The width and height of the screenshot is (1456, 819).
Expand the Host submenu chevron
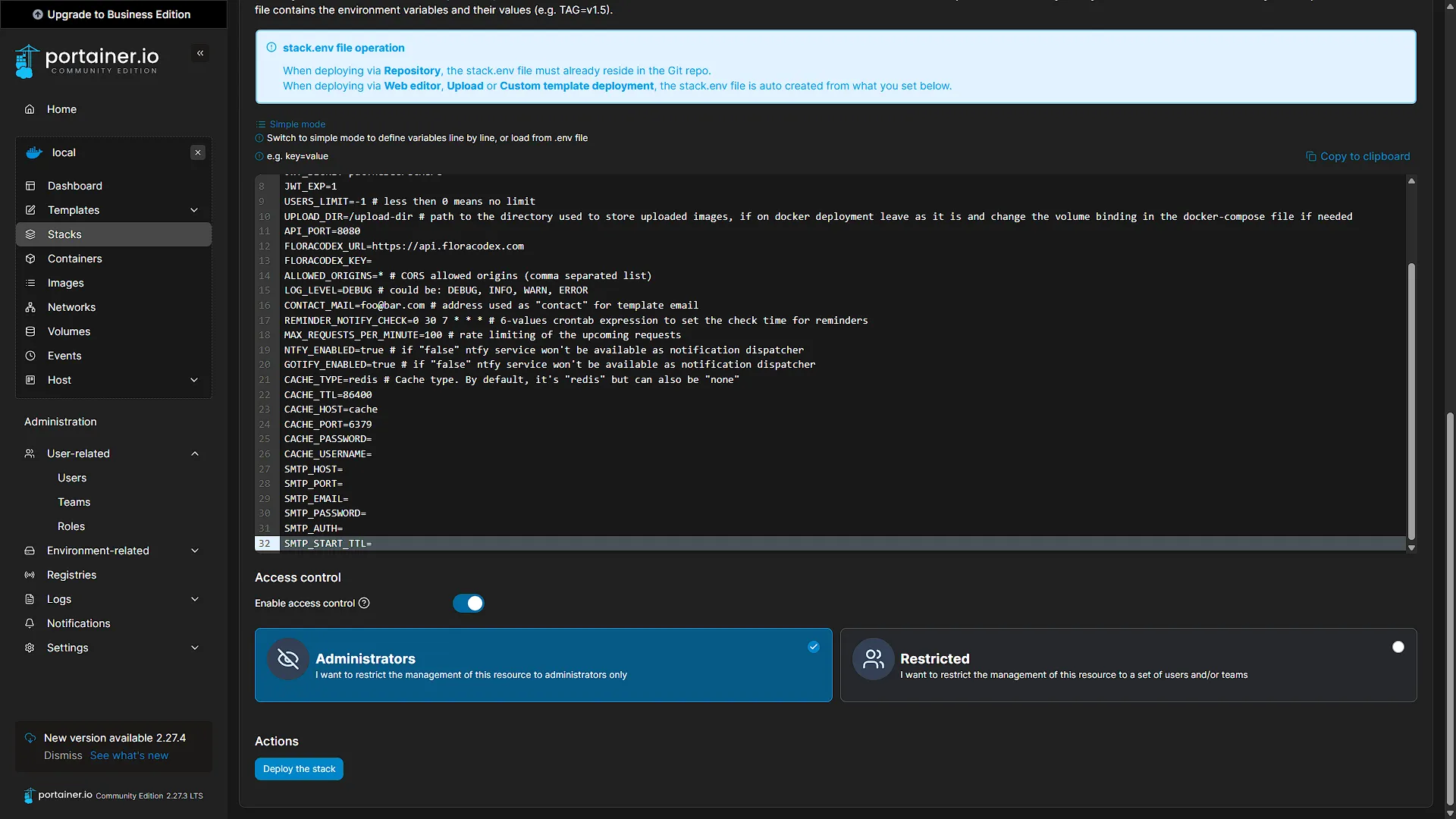point(194,380)
